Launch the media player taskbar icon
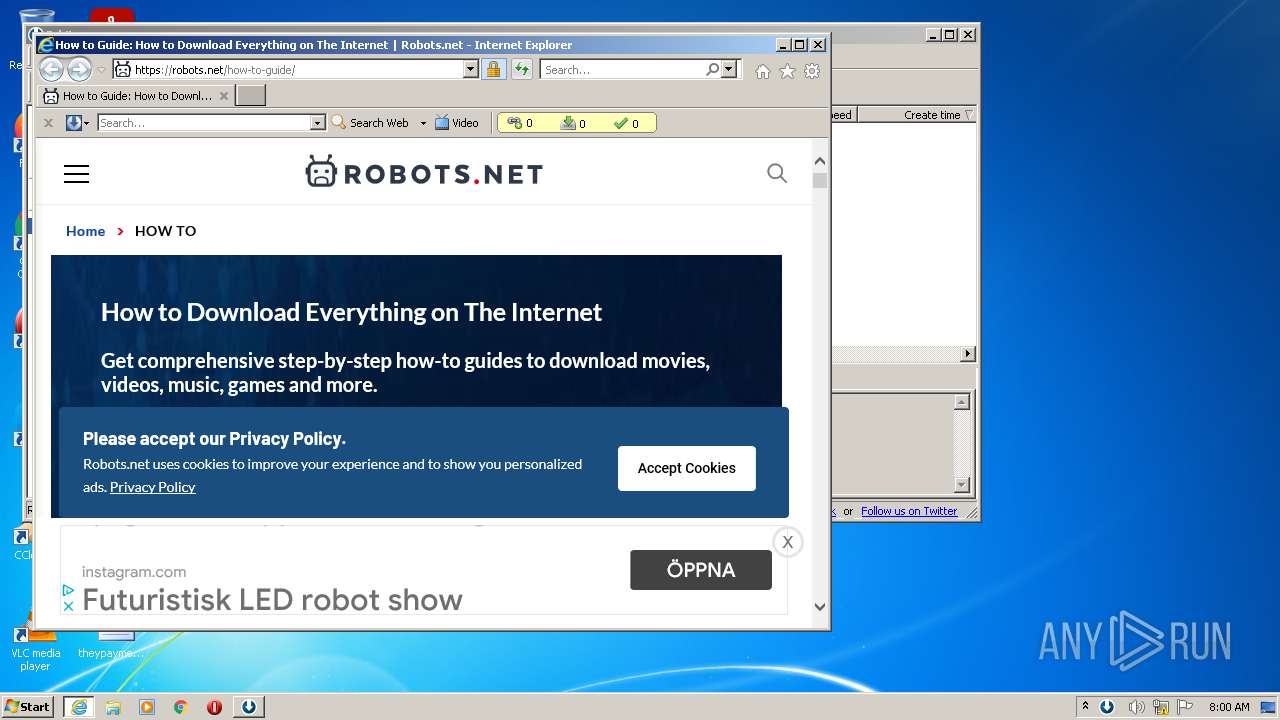The width and height of the screenshot is (1280, 720). click(147, 707)
